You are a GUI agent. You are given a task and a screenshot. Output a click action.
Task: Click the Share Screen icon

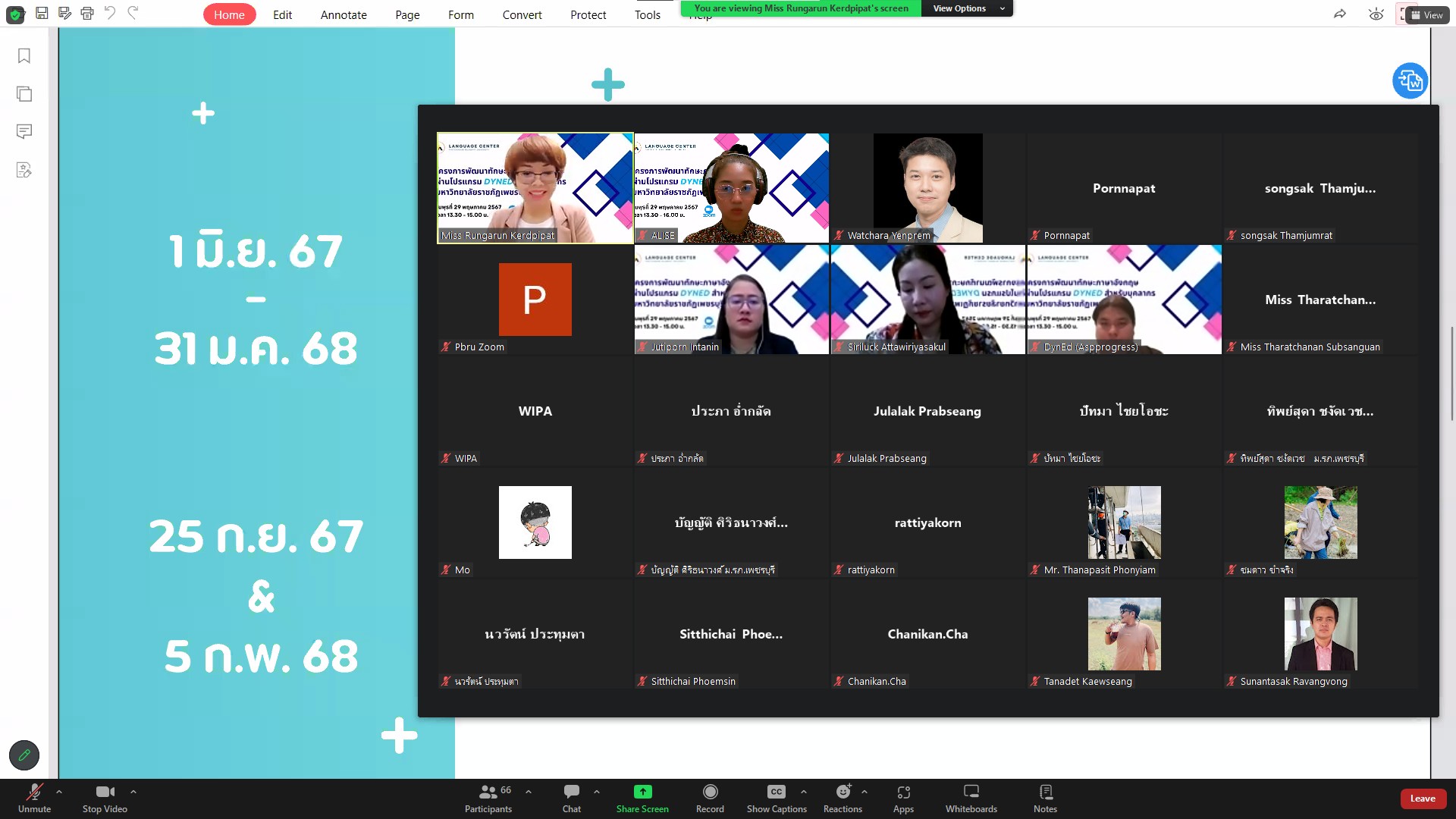point(642,792)
